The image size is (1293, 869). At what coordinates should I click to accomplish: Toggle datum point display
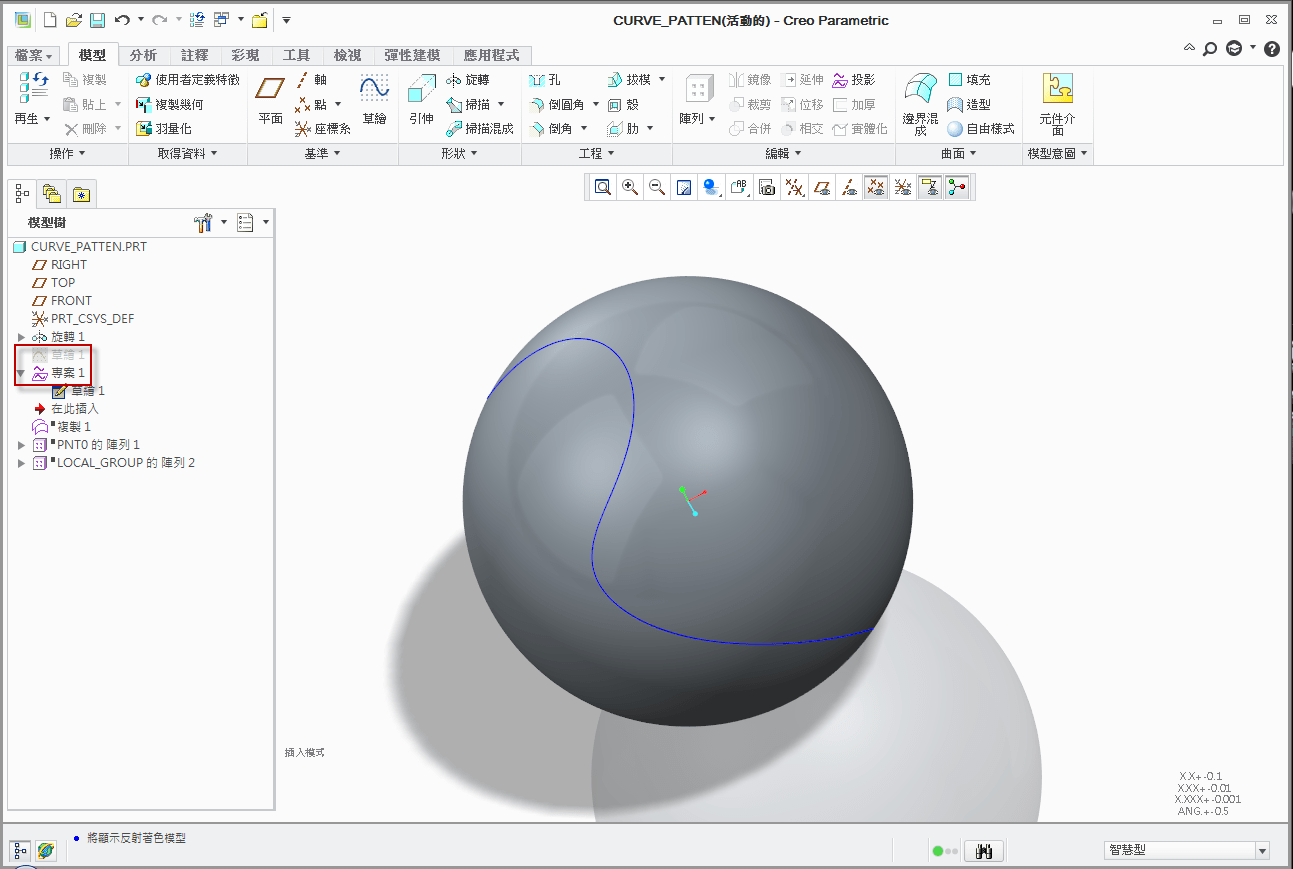[x=876, y=187]
